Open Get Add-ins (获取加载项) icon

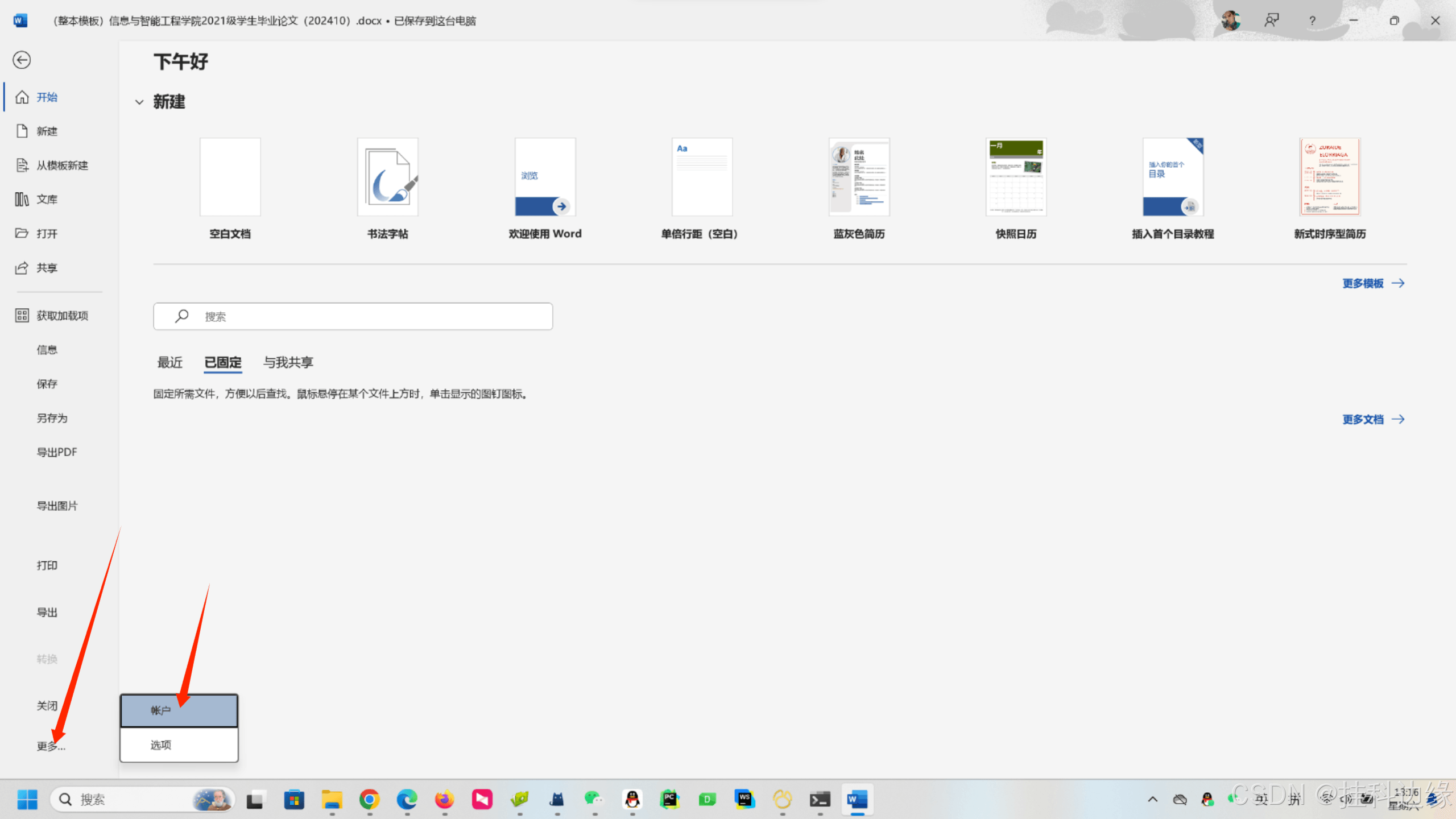click(22, 316)
